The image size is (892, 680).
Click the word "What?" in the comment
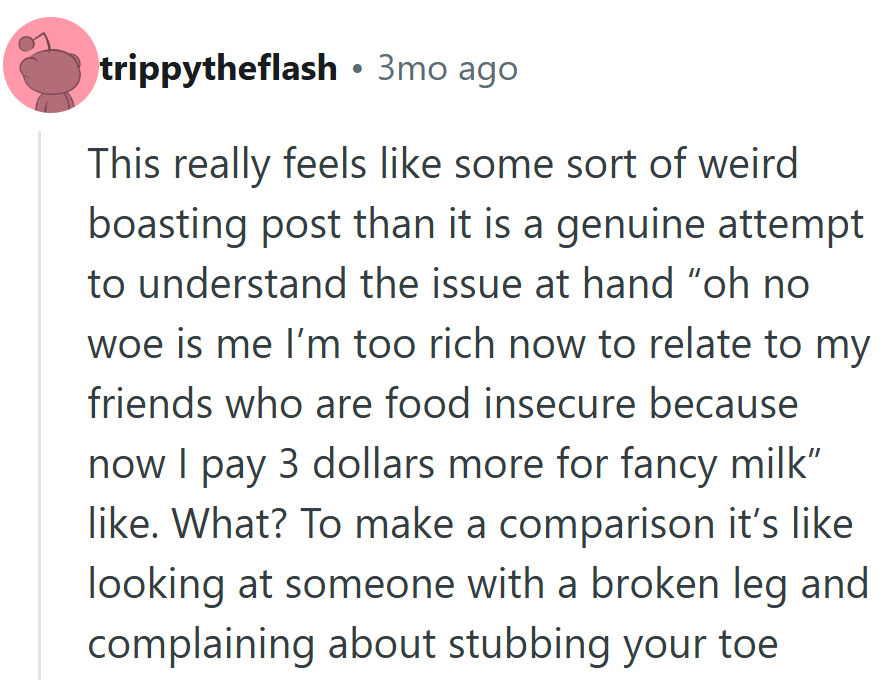(222, 525)
